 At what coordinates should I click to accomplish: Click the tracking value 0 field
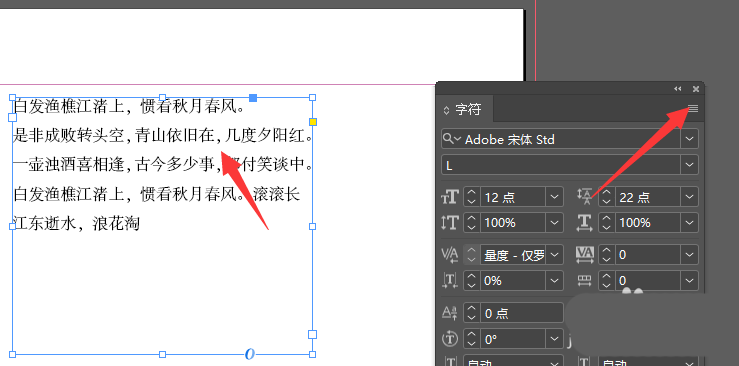[x=648, y=255]
